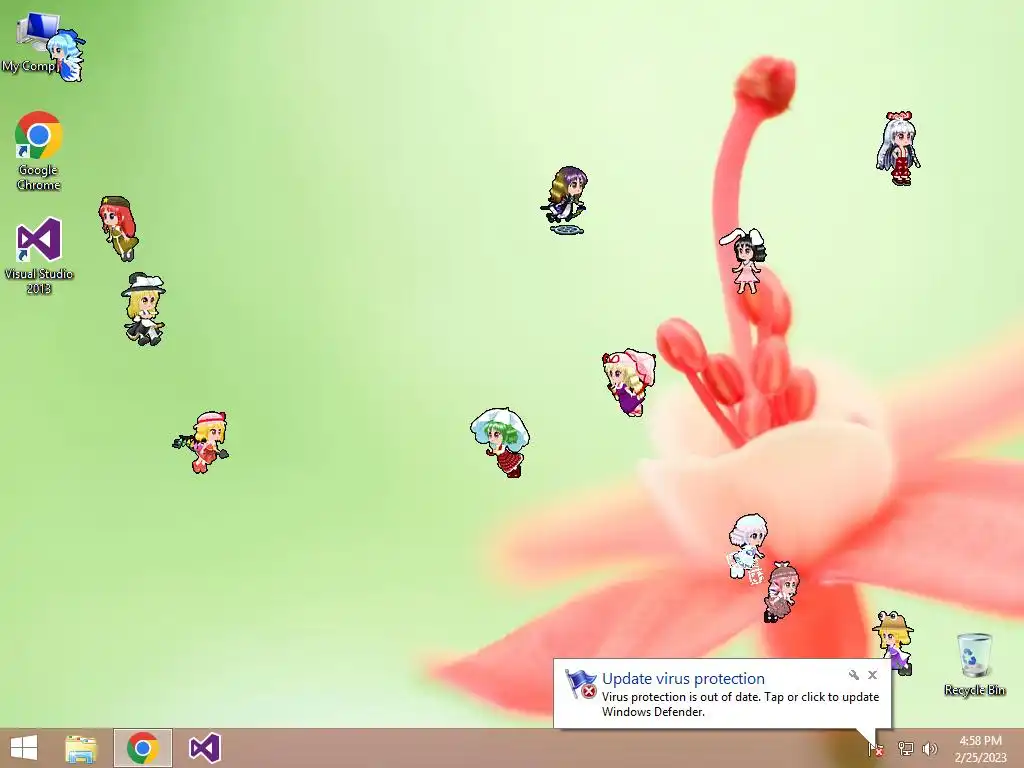Click the pink-haired girl in brown dress
Image resolution: width=1024 pixels, height=768 pixels.
[x=781, y=592]
